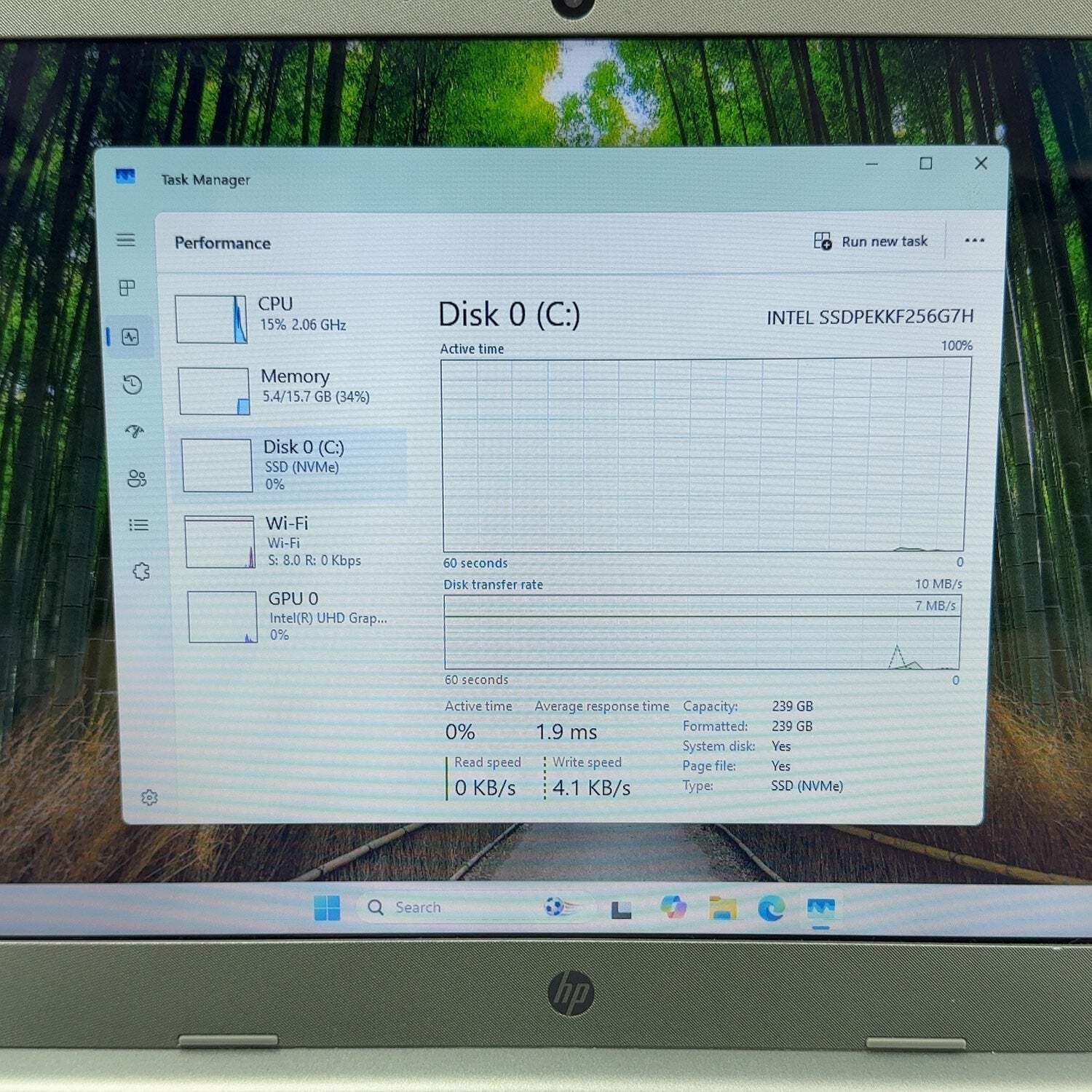This screenshot has height=1092, width=1092.
Task: Click the 'S: 8.0 R: 0 Kbps' Wi-Fi text
Action: tap(314, 561)
